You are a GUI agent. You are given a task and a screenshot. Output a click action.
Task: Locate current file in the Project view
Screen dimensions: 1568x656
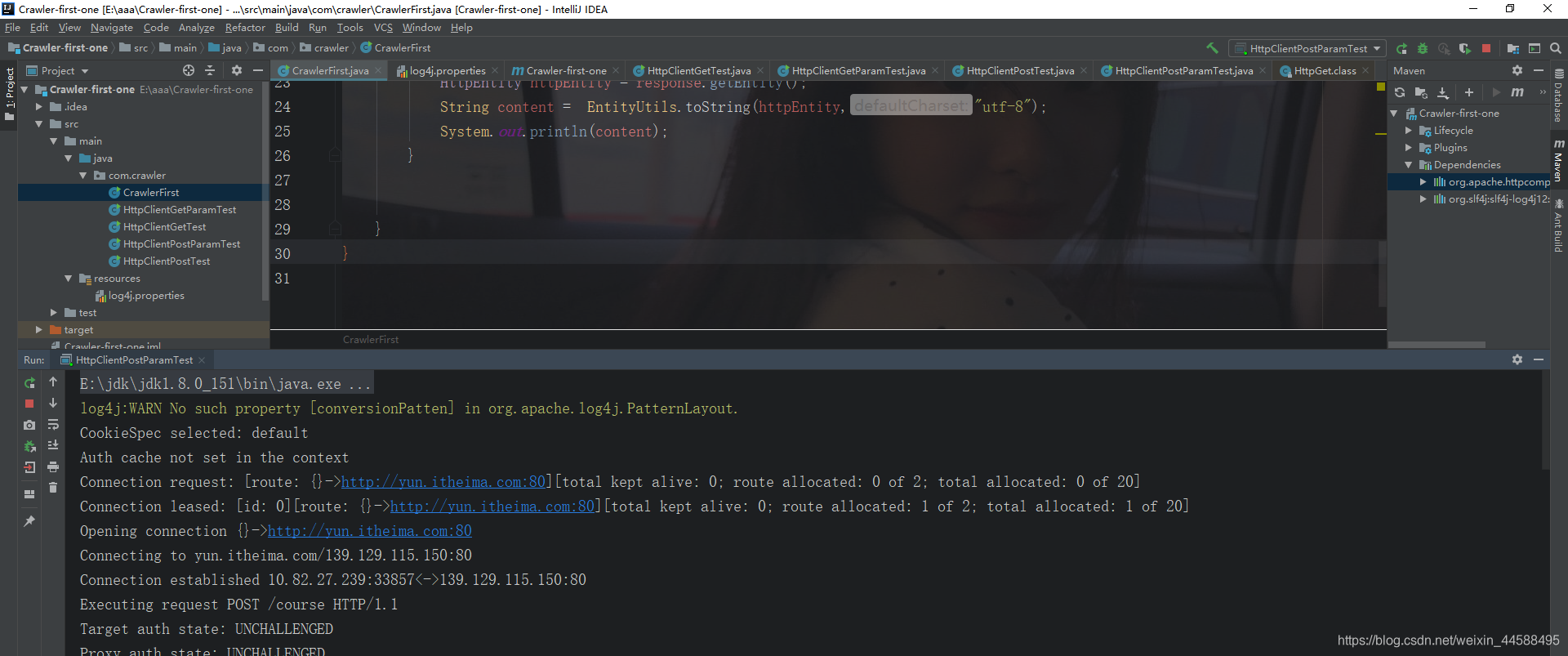coord(189,70)
